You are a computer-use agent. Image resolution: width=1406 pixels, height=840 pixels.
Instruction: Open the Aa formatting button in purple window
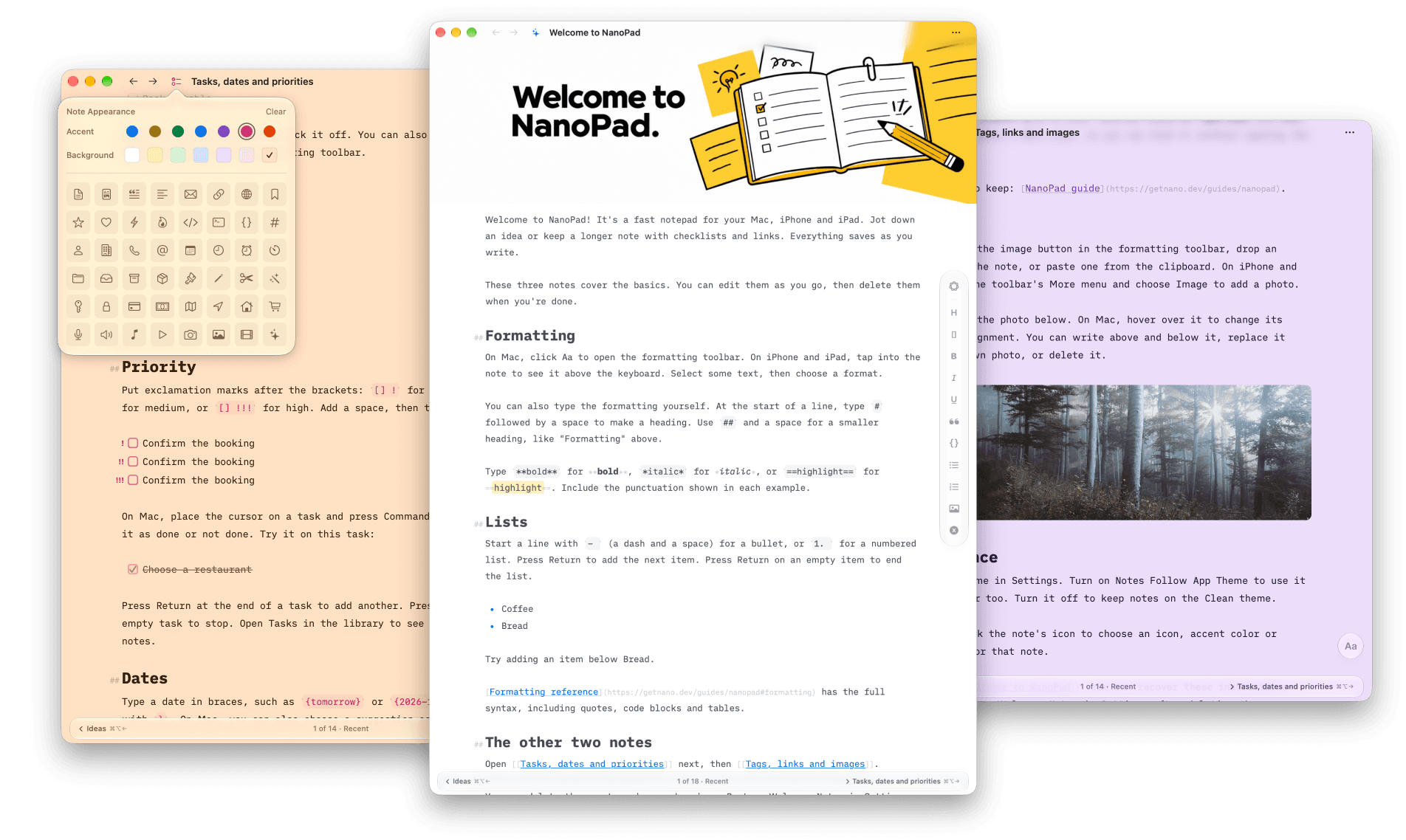1351,646
